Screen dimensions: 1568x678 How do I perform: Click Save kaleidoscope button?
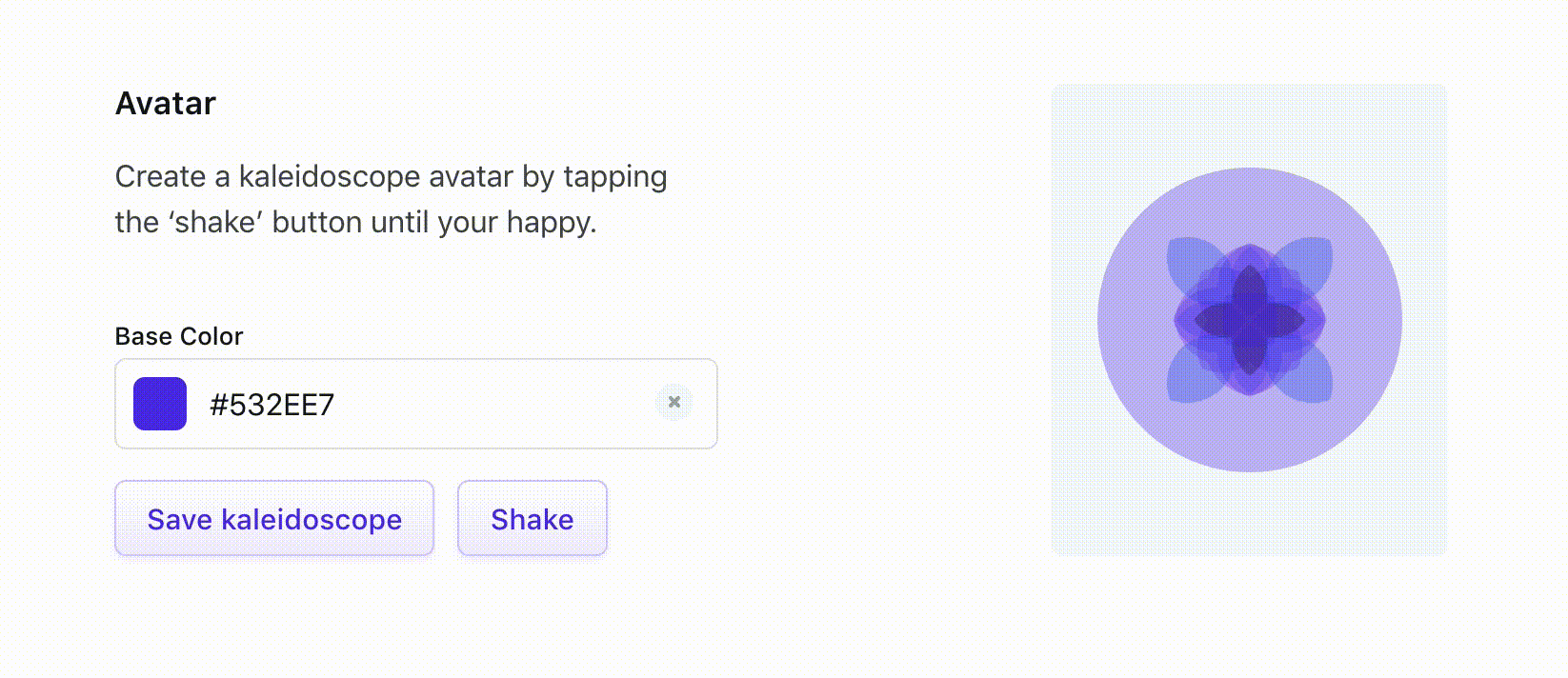pyautogui.click(x=274, y=518)
